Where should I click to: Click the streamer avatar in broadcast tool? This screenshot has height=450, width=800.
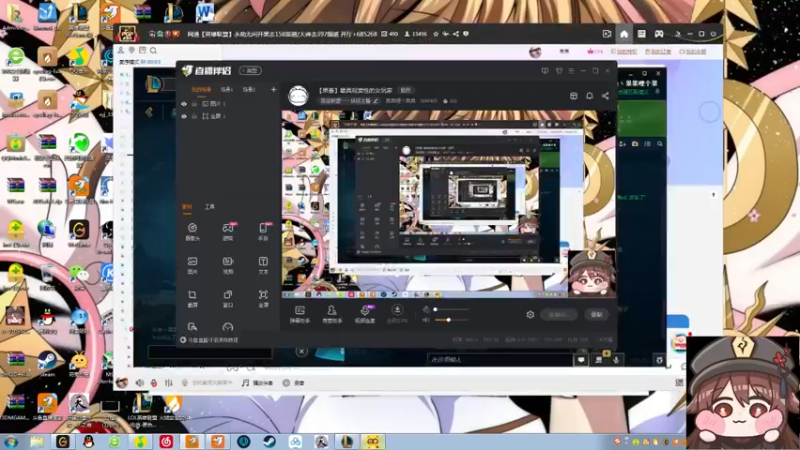(x=298, y=96)
